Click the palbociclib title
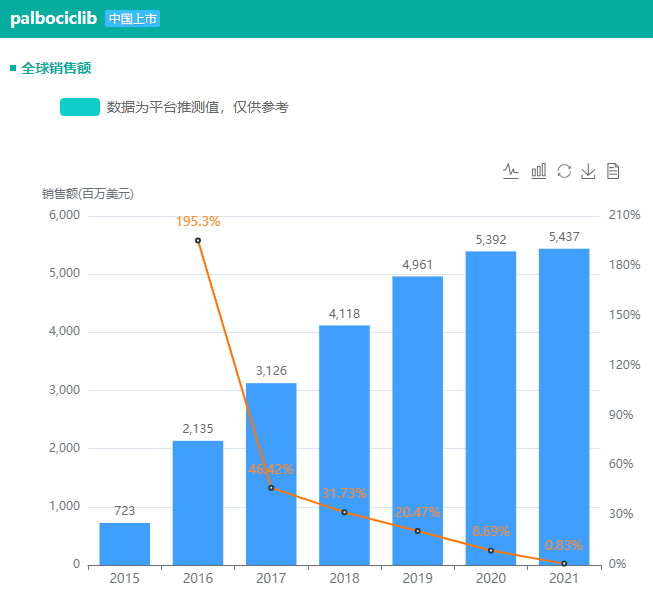This screenshot has height=604, width=653. coord(53,19)
